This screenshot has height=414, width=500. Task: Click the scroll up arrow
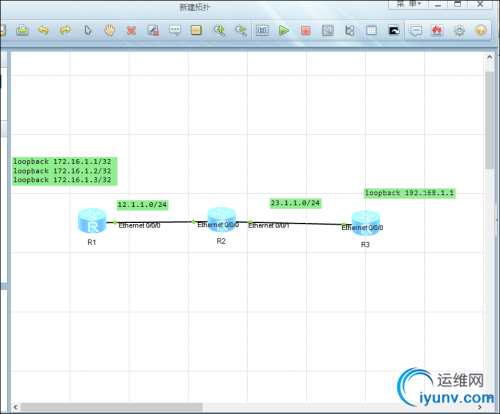pos(489,57)
